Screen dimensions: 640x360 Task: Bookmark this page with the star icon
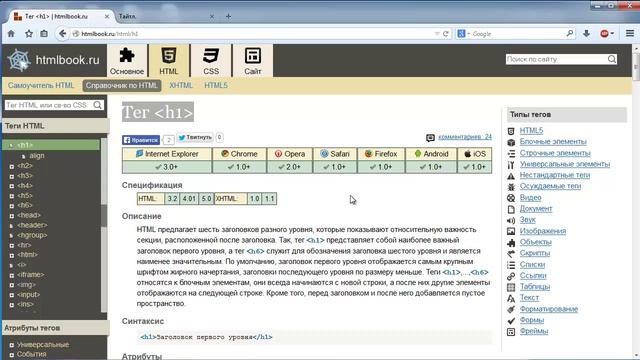point(29,33)
